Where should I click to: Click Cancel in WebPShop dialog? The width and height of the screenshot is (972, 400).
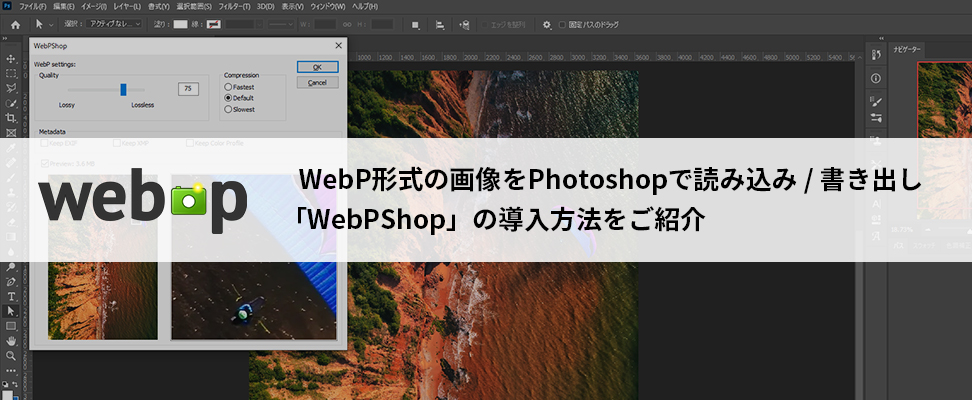tap(317, 82)
